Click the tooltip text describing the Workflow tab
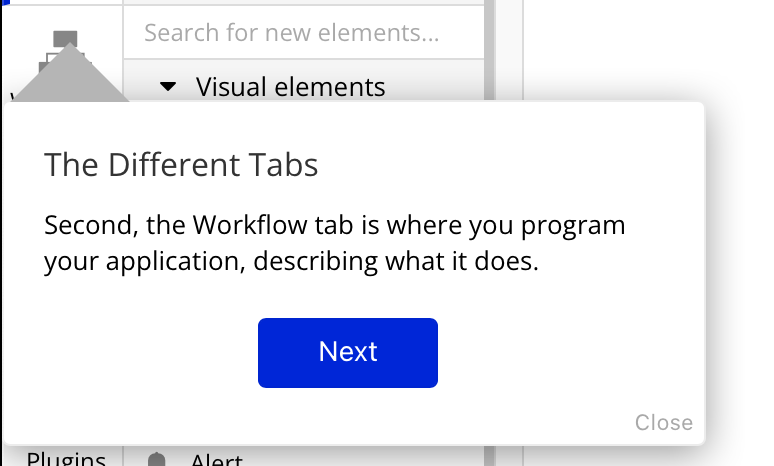774x466 pixels. 335,243
